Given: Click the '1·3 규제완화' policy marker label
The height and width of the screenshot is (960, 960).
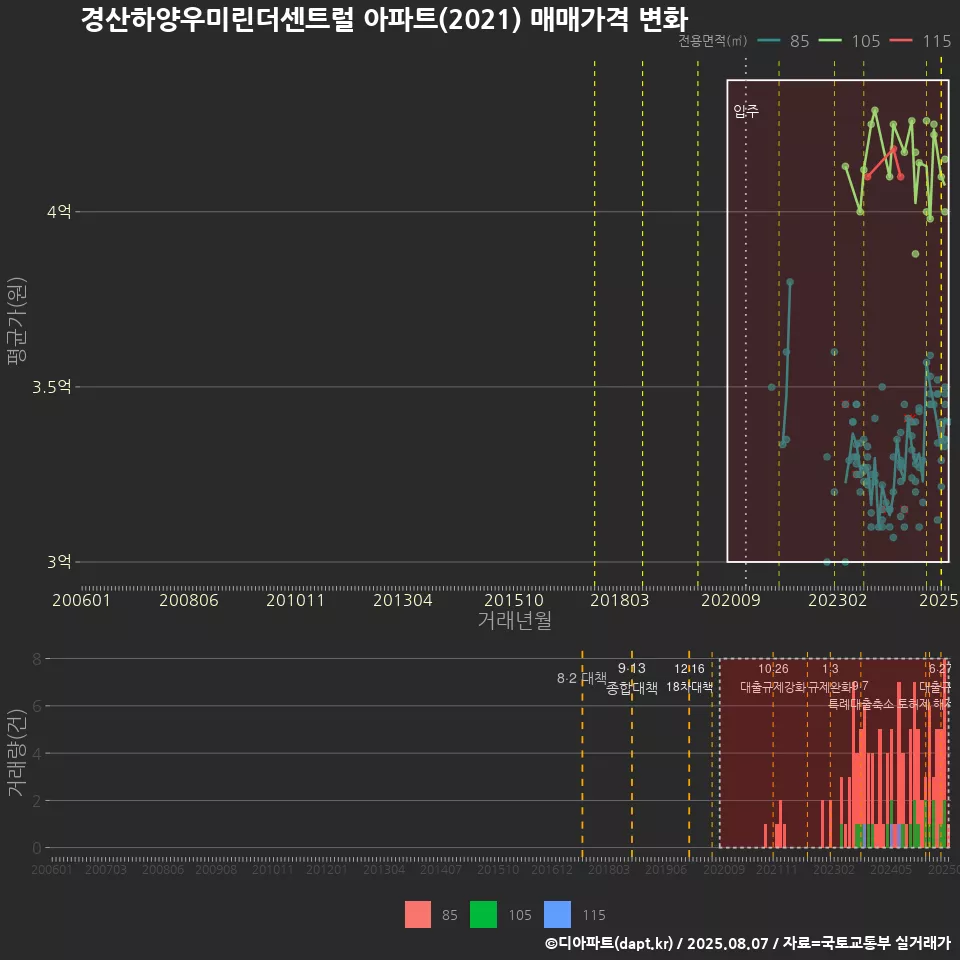Looking at the screenshot, I should pos(830,678).
